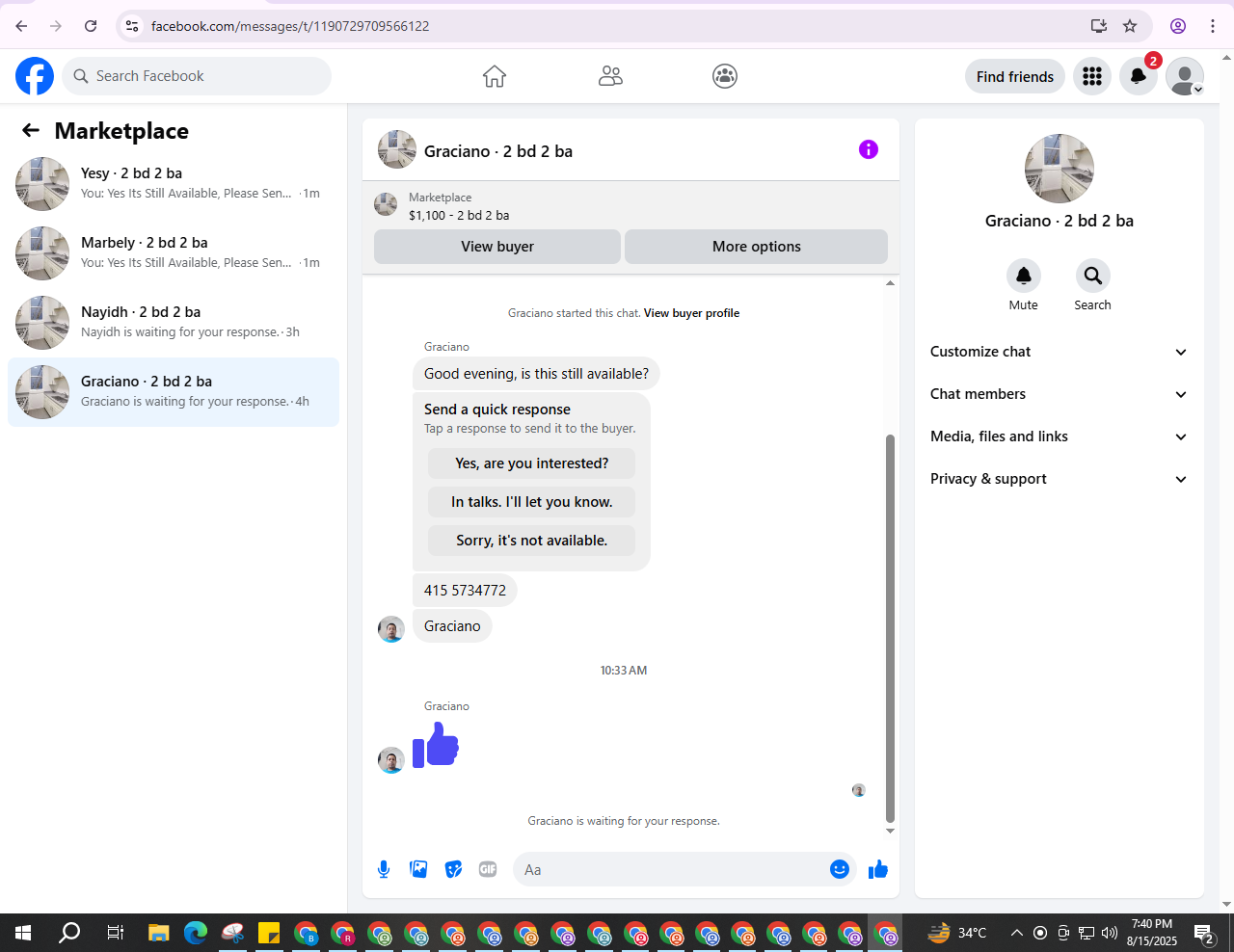This screenshot has width=1234, height=952.
Task: Expand Media, files and links section
Action: [x=1059, y=436]
